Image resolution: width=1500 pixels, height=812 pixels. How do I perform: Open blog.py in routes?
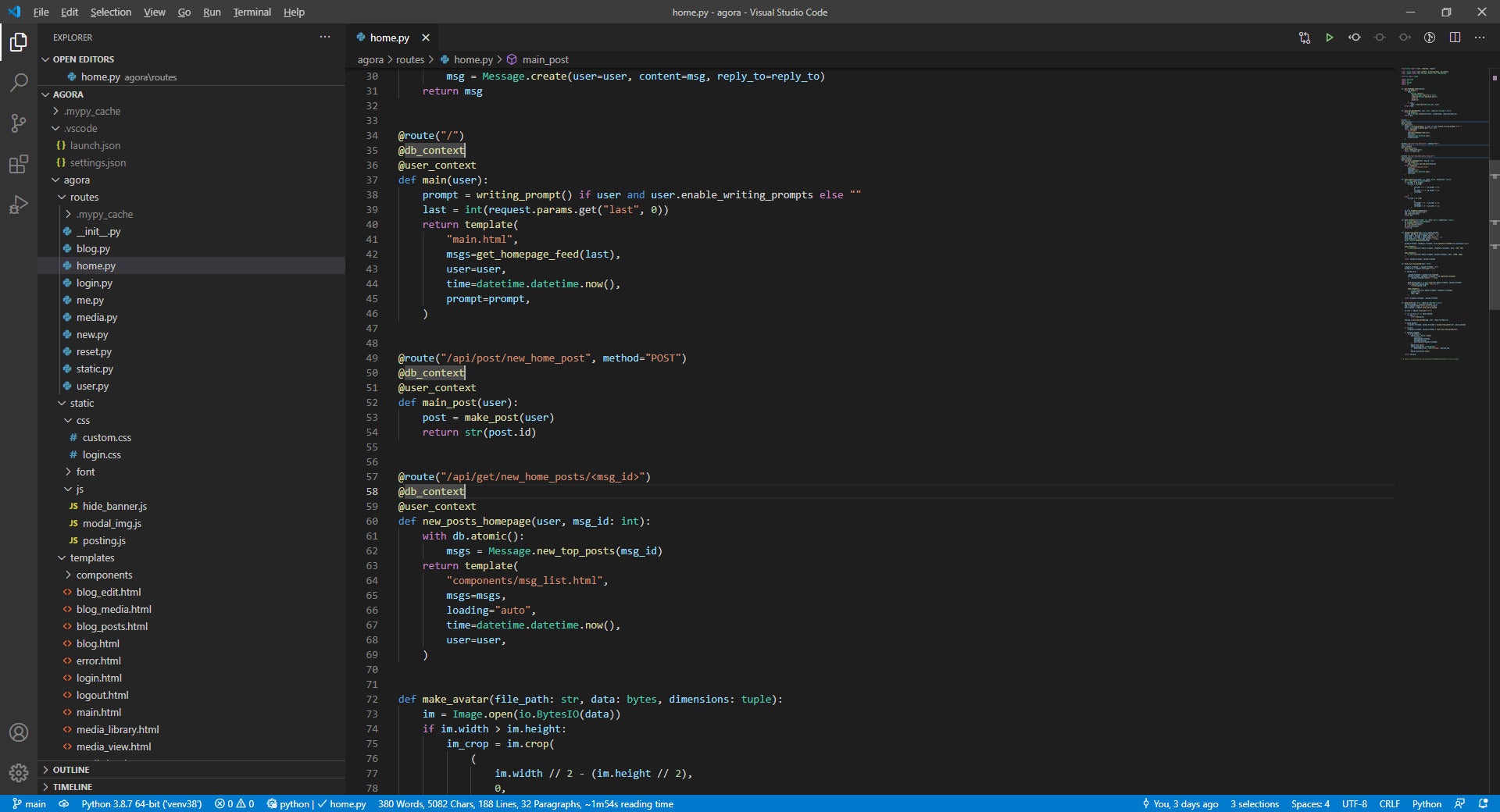pos(191,248)
